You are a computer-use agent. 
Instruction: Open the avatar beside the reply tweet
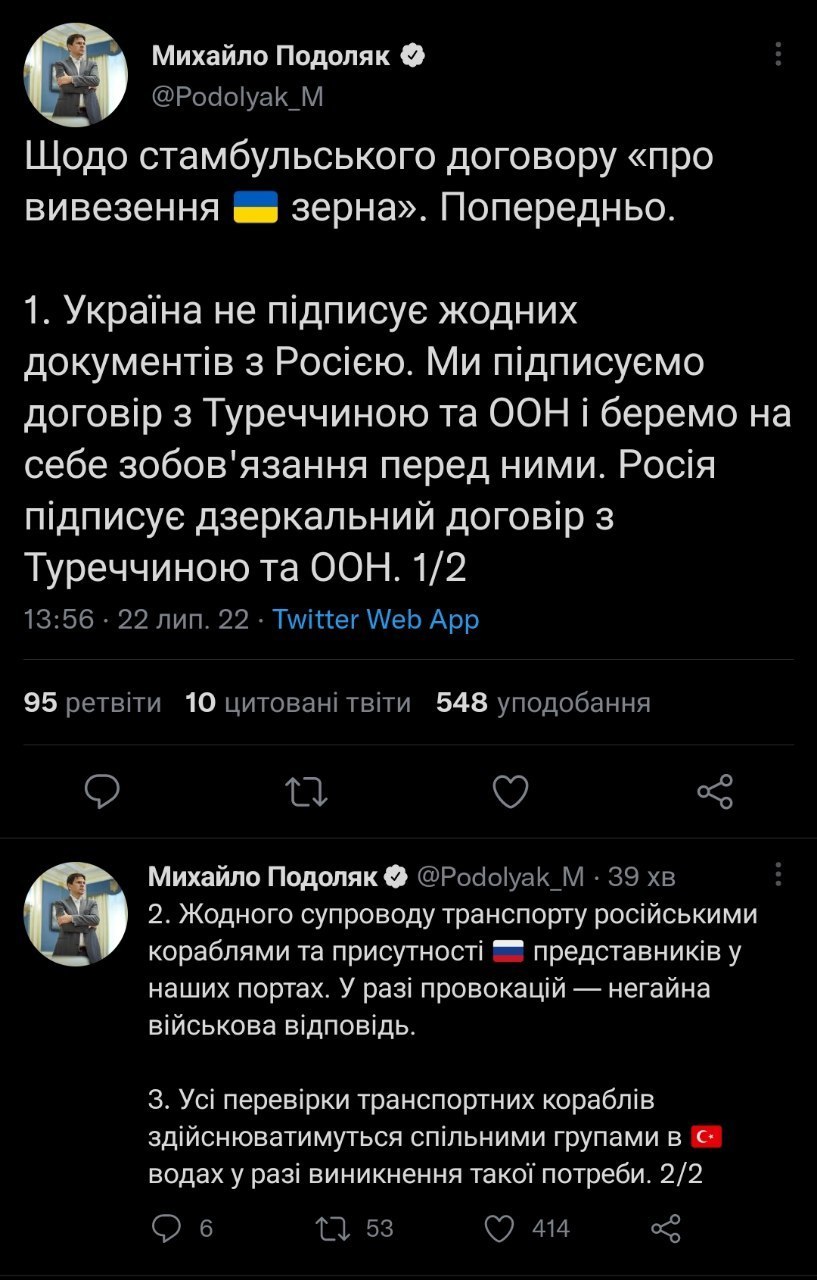point(75,914)
